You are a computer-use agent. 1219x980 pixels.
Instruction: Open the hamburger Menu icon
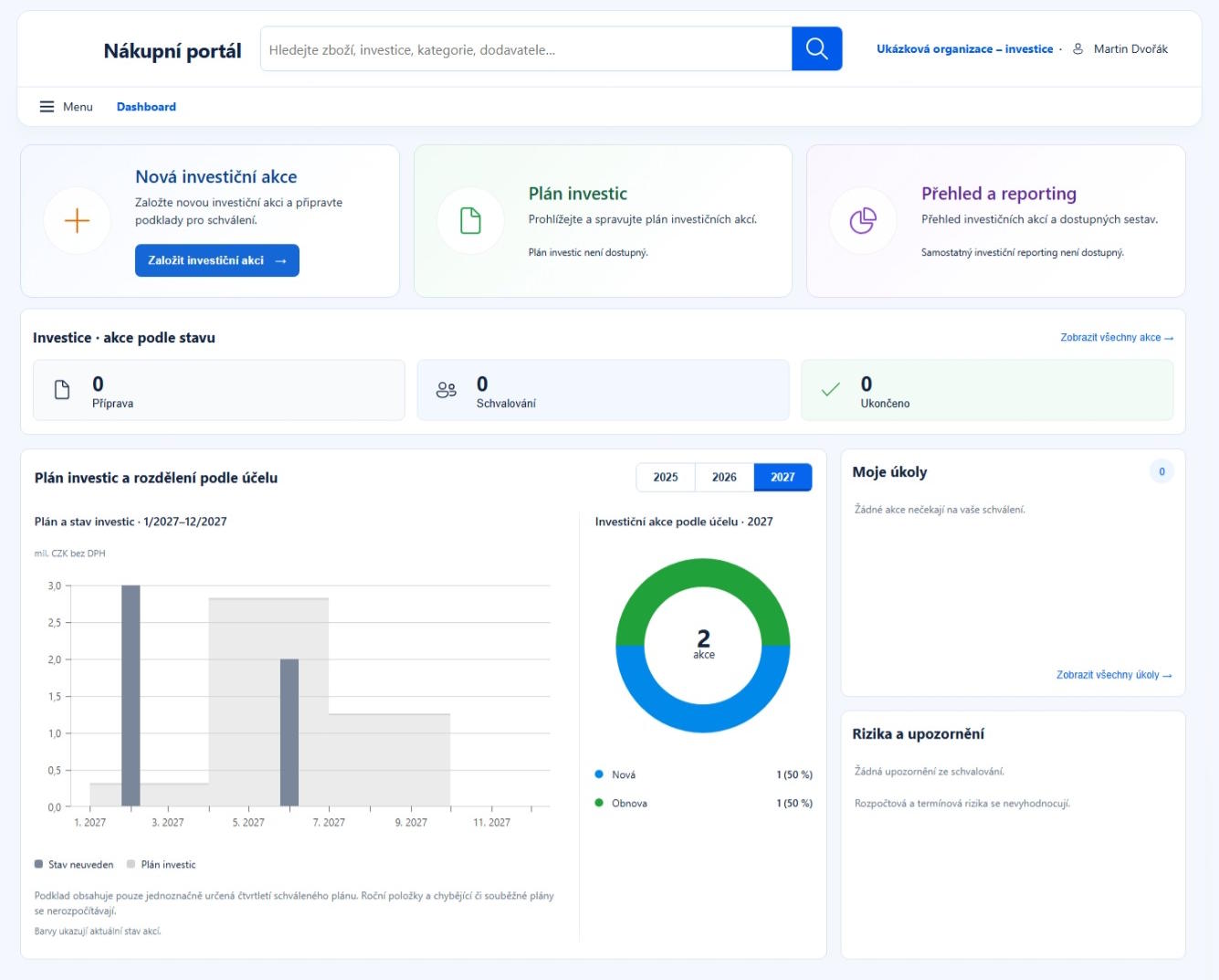(x=47, y=107)
